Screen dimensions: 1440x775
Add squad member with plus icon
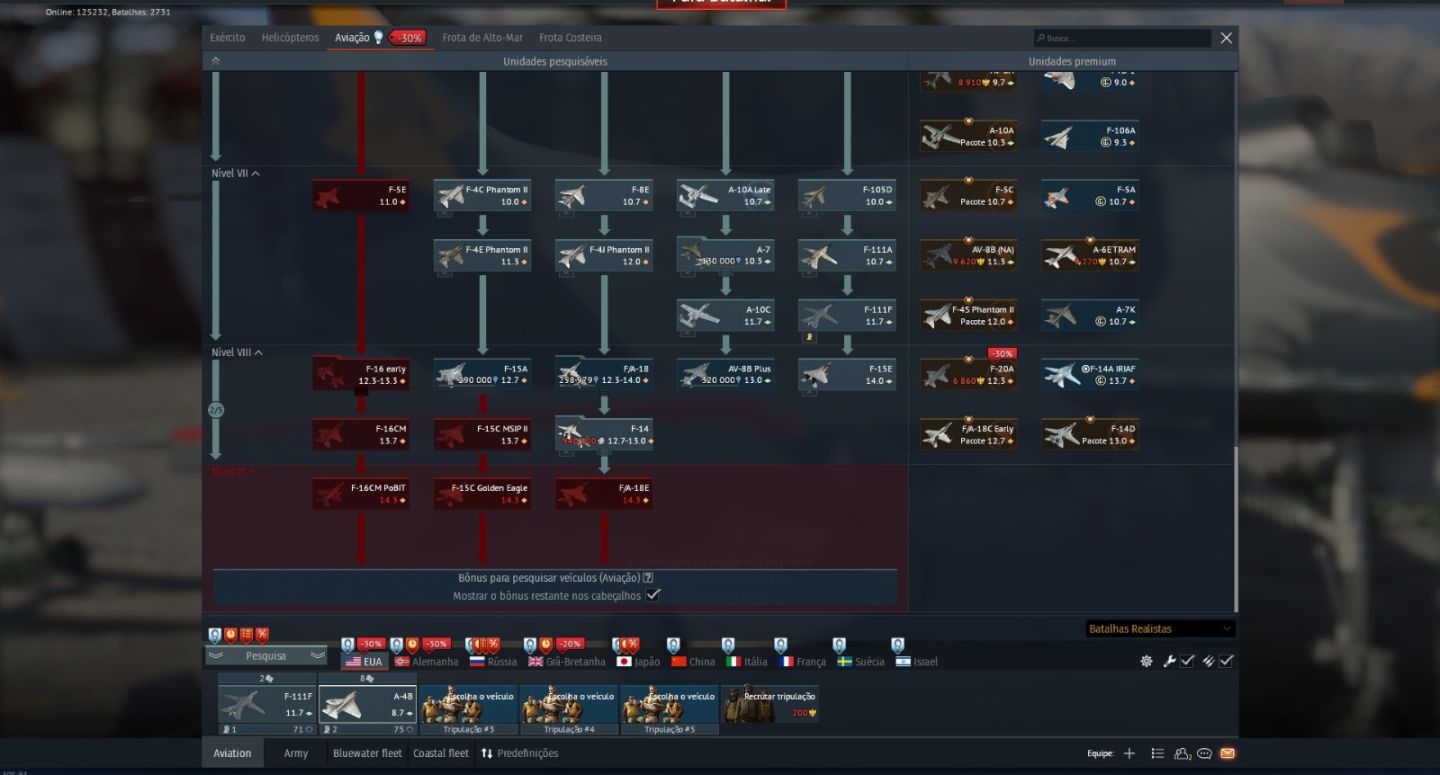[x=1129, y=754]
